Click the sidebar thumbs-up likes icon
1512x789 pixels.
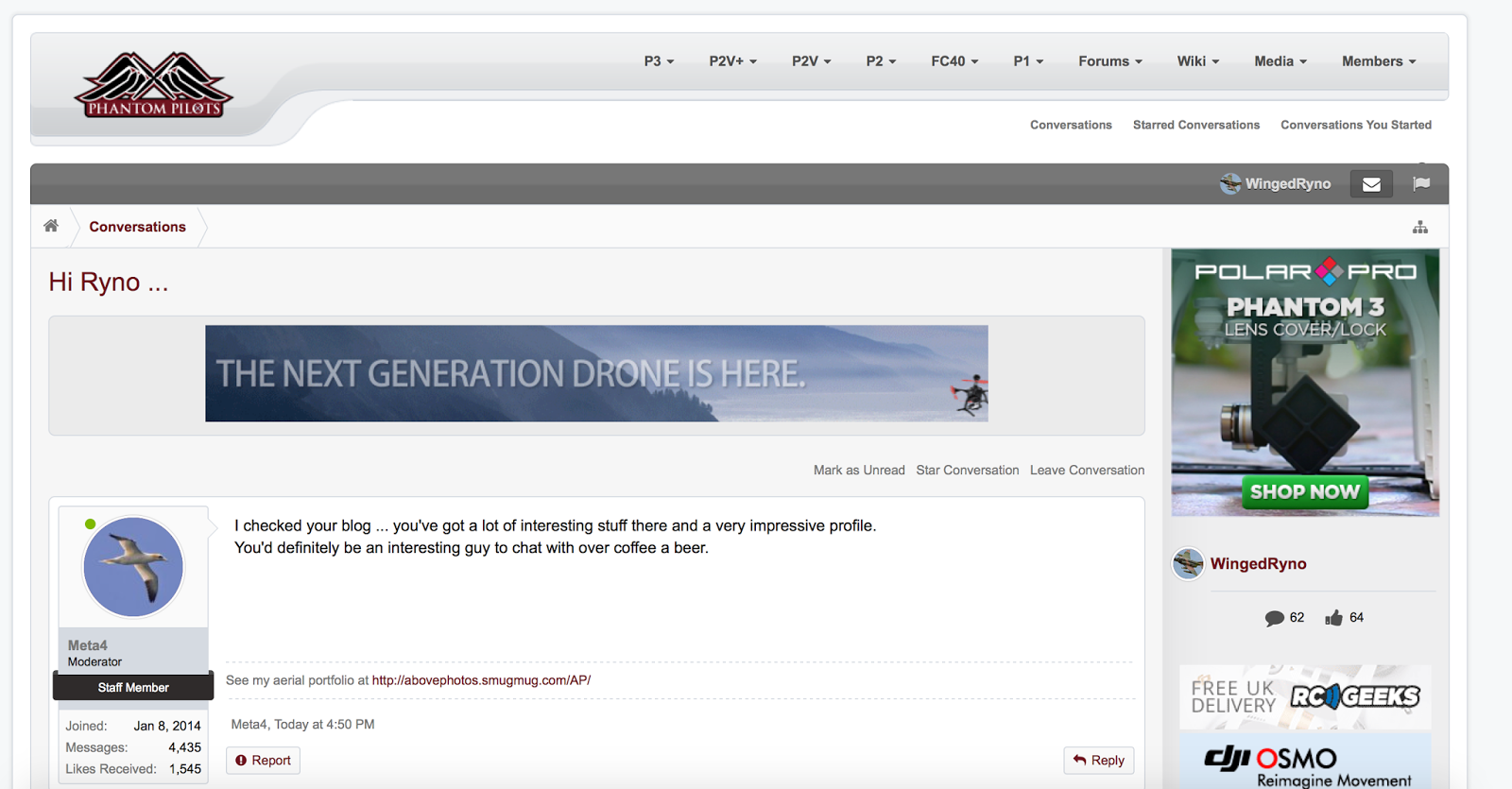click(1333, 618)
